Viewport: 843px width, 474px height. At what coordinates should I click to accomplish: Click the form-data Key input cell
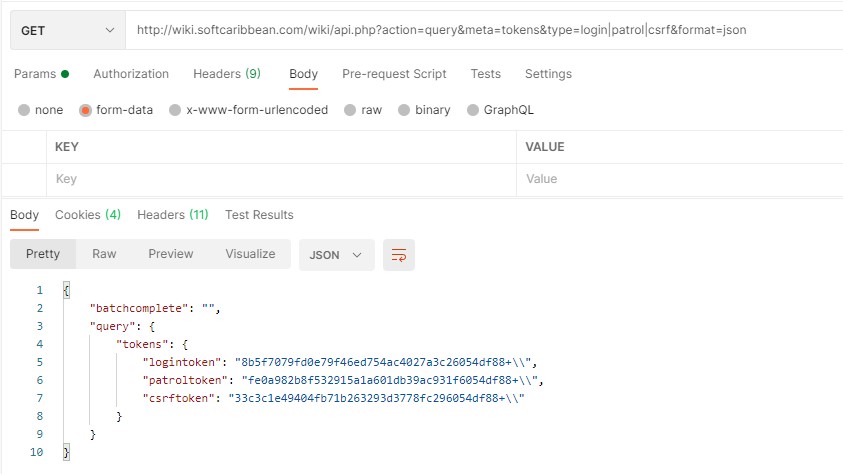[x=280, y=179]
